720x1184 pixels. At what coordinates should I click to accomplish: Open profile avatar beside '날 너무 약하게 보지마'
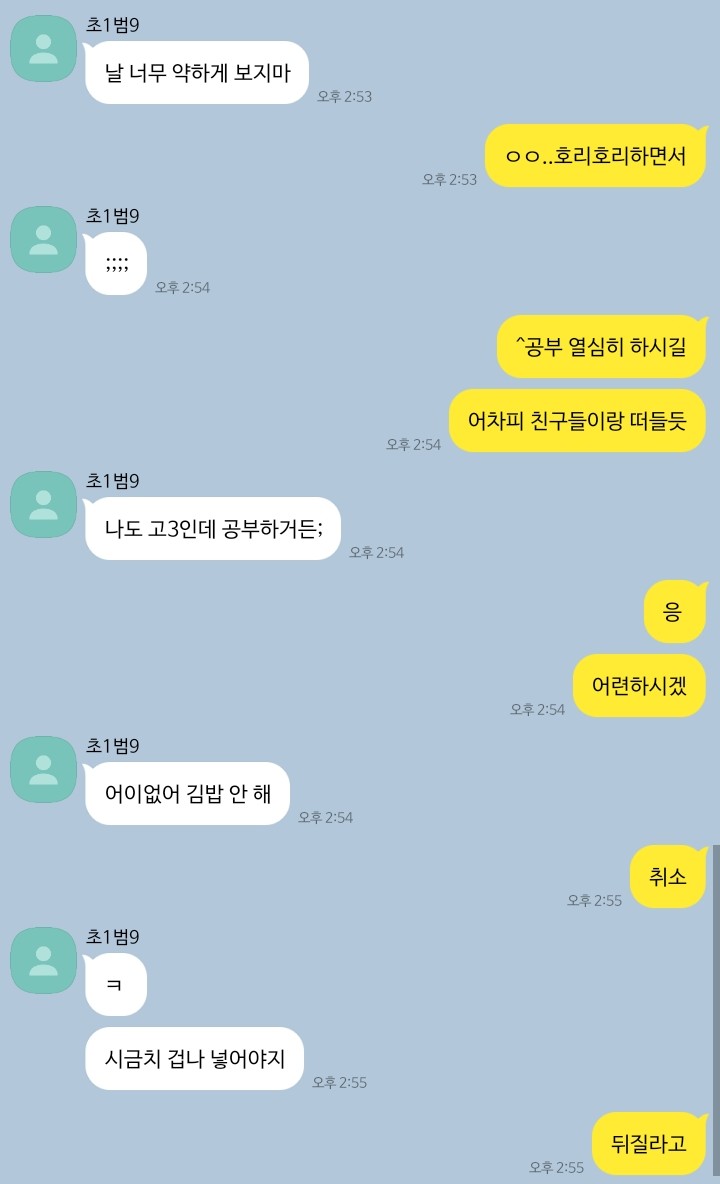click(x=43, y=48)
